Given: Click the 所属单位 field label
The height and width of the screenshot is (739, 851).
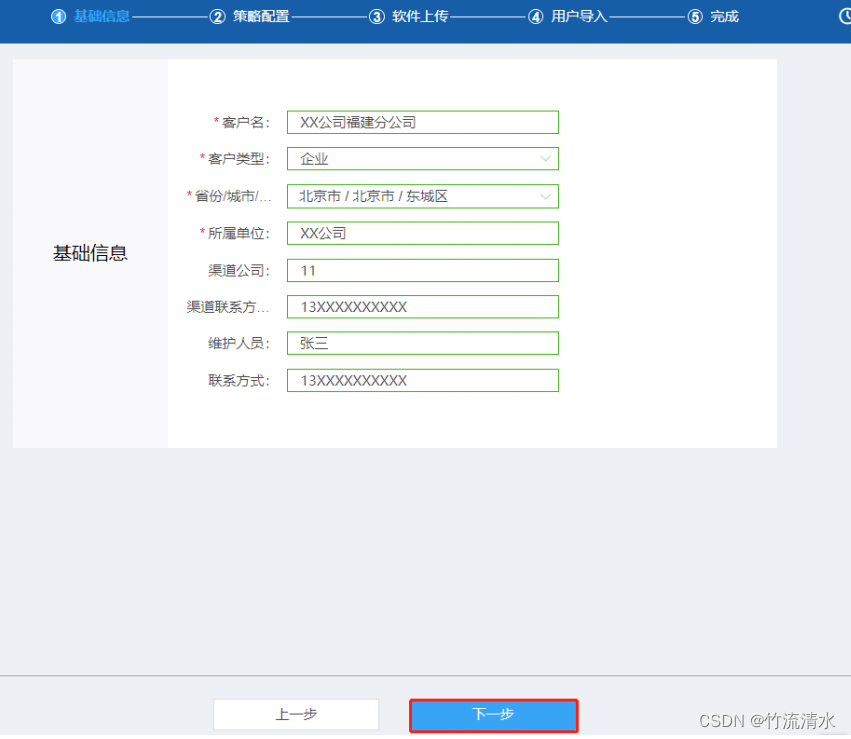Looking at the screenshot, I should coord(238,234).
